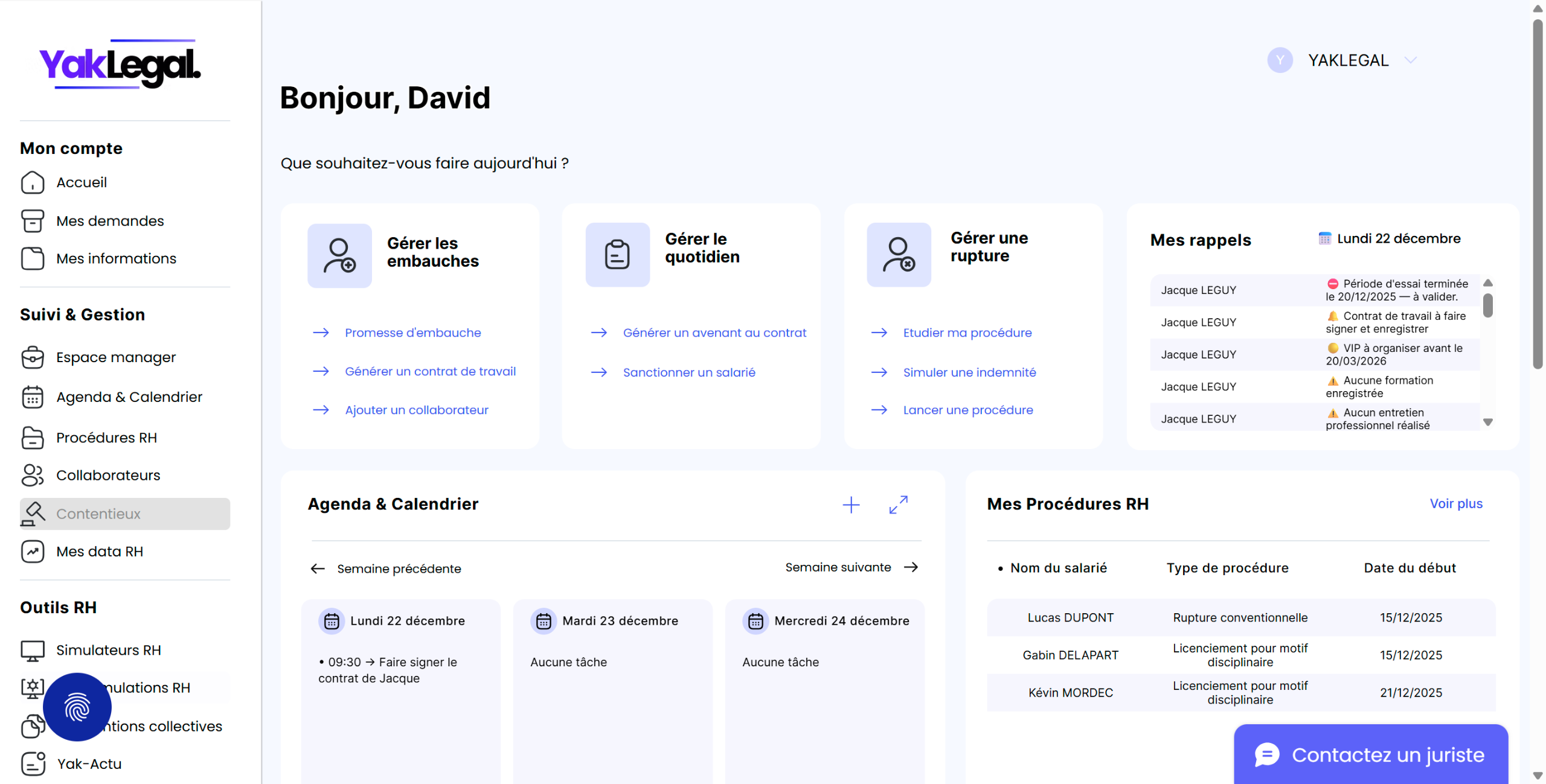Open Mes demandes in the sidebar
This screenshot has height=784, width=1546.
(109, 221)
